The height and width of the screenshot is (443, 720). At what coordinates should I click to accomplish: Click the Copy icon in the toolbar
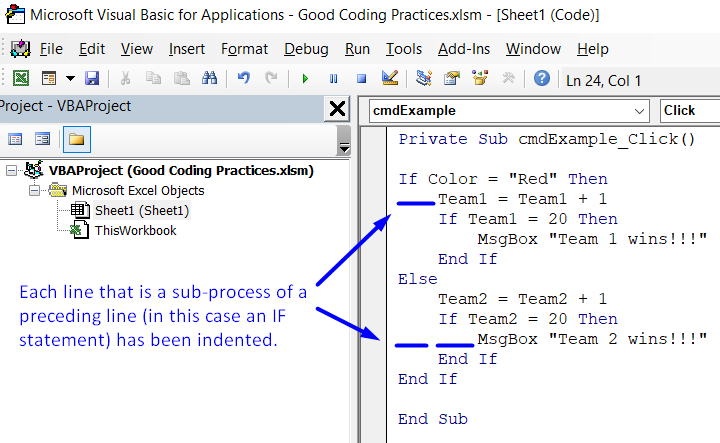153,79
